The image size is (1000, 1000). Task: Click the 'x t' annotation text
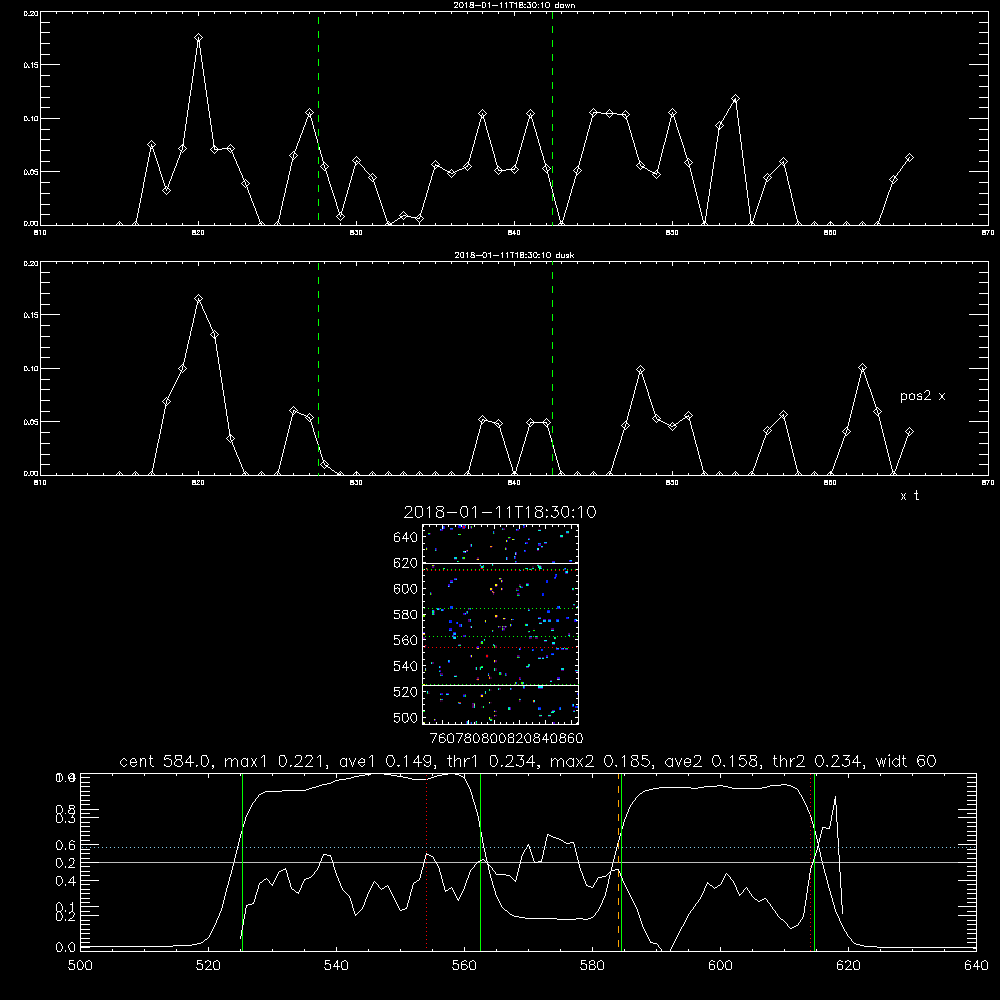click(x=909, y=496)
